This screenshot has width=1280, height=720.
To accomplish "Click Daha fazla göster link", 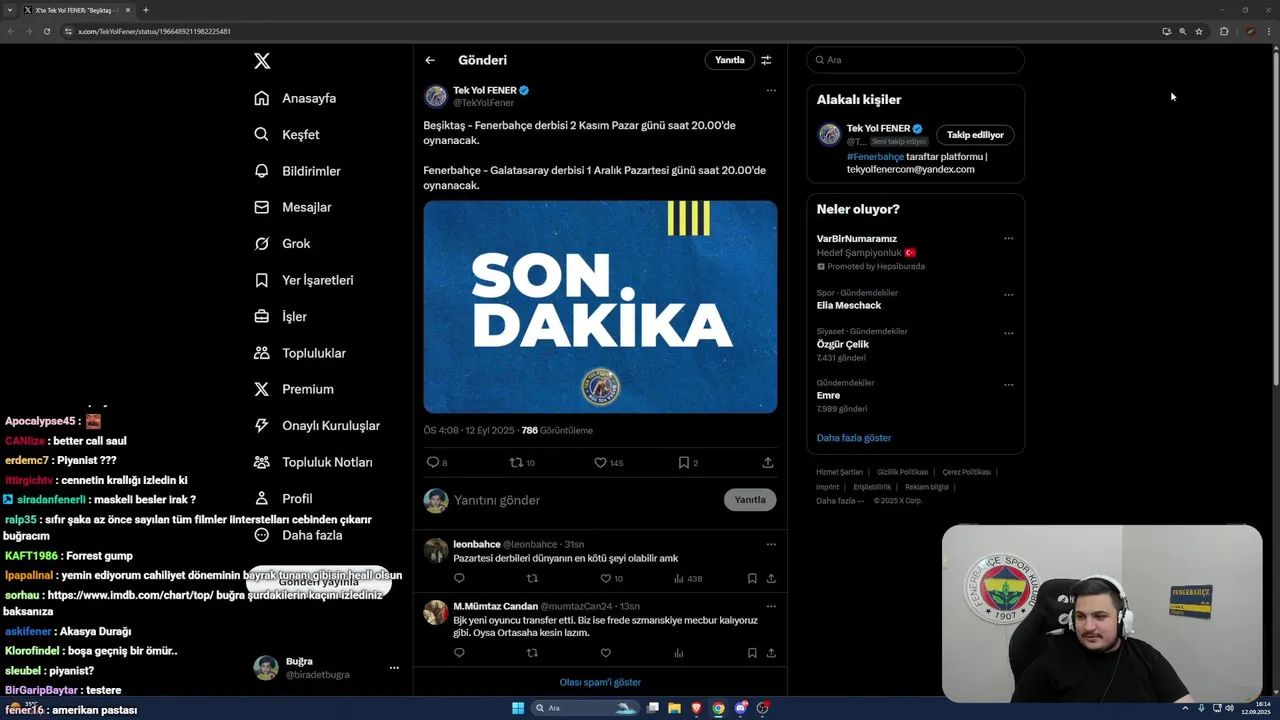I will [x=854, y=438].
